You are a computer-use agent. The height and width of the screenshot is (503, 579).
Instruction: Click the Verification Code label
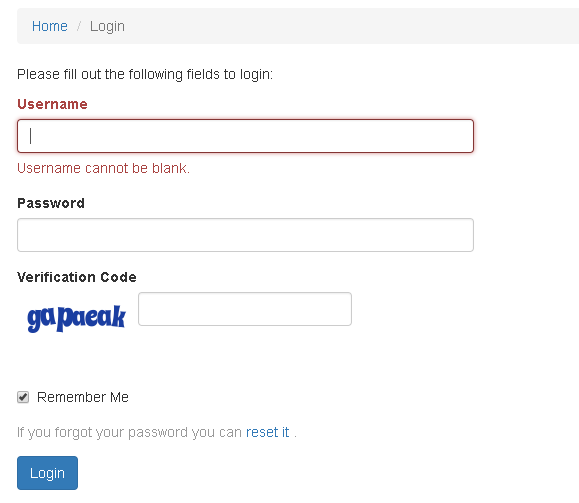(x=77, y=277)
